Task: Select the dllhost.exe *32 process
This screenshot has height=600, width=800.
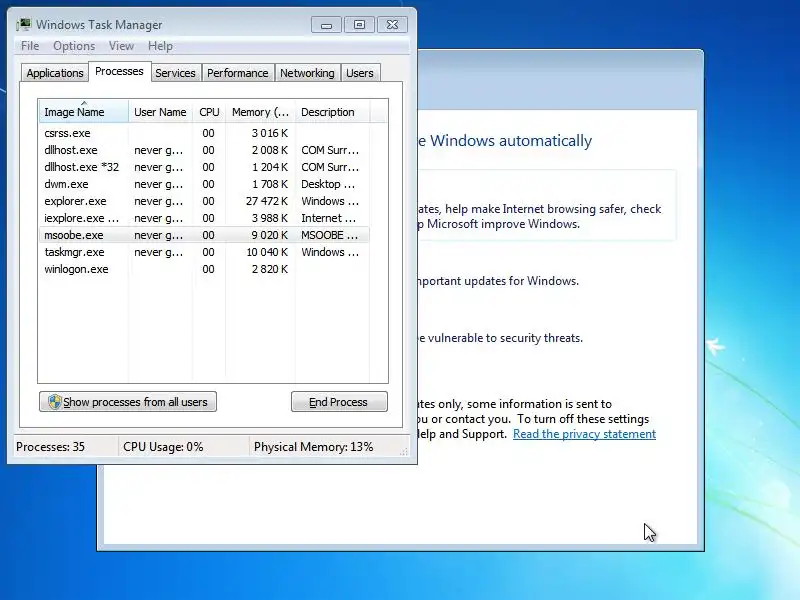Action: pos(204,167)
